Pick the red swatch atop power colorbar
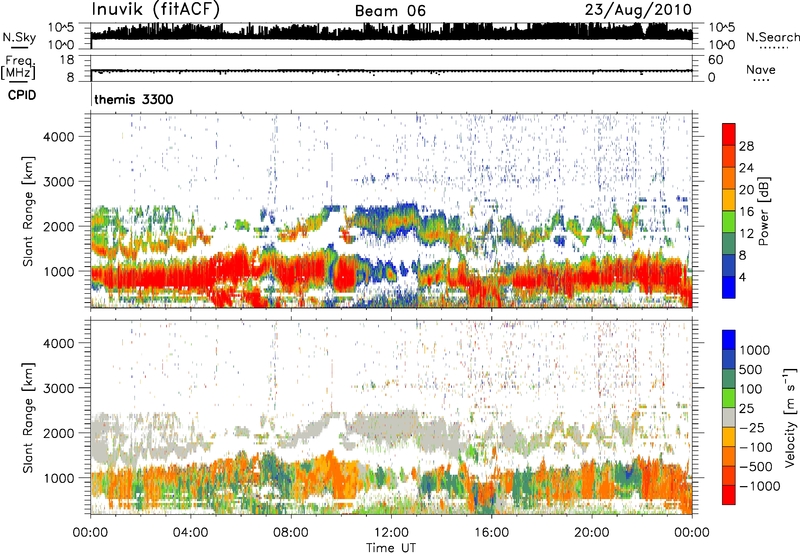800x554 pixels. pos(729,135)
